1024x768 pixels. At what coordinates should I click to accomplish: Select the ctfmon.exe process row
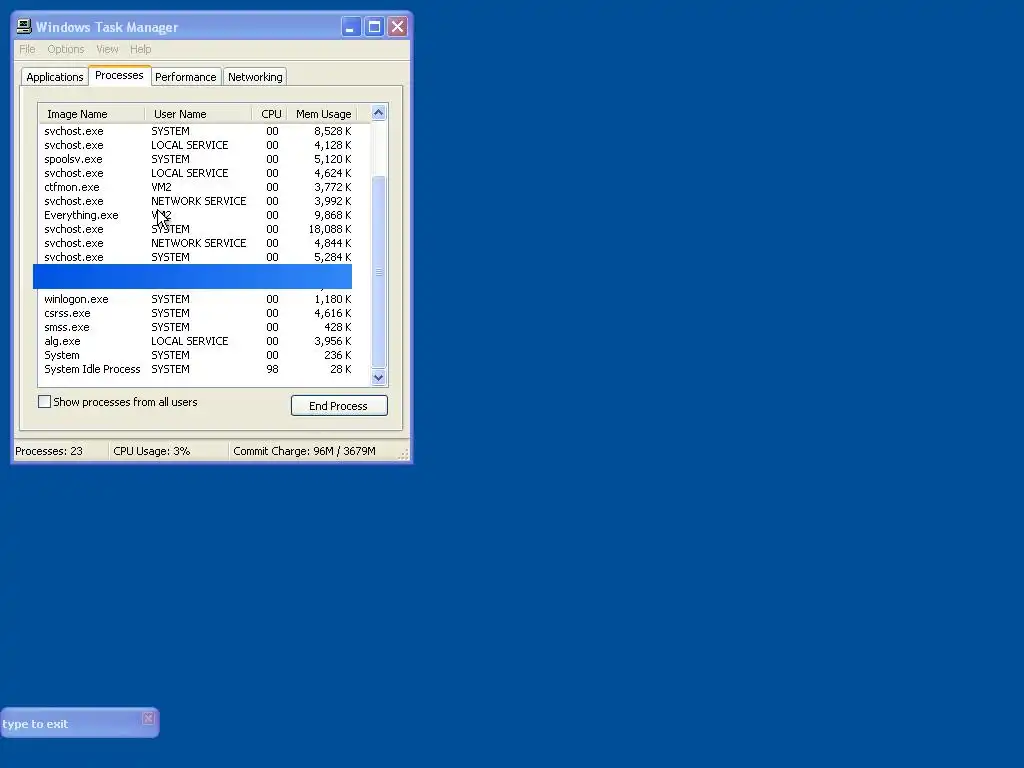tap(197, 187)
